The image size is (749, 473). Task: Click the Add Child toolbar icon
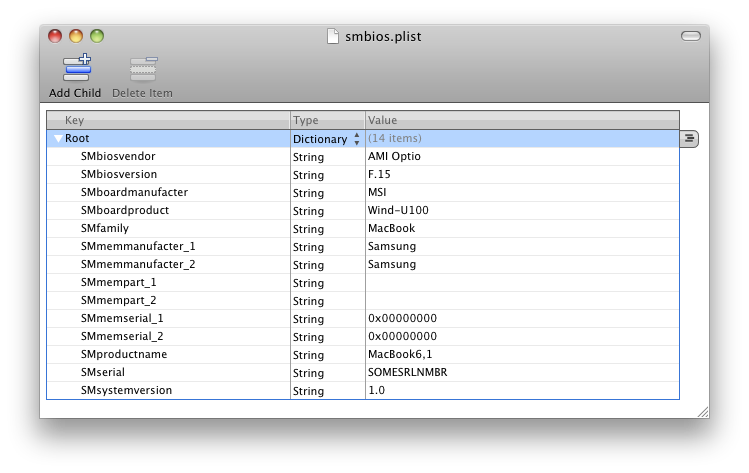click(x=76, y=68)
